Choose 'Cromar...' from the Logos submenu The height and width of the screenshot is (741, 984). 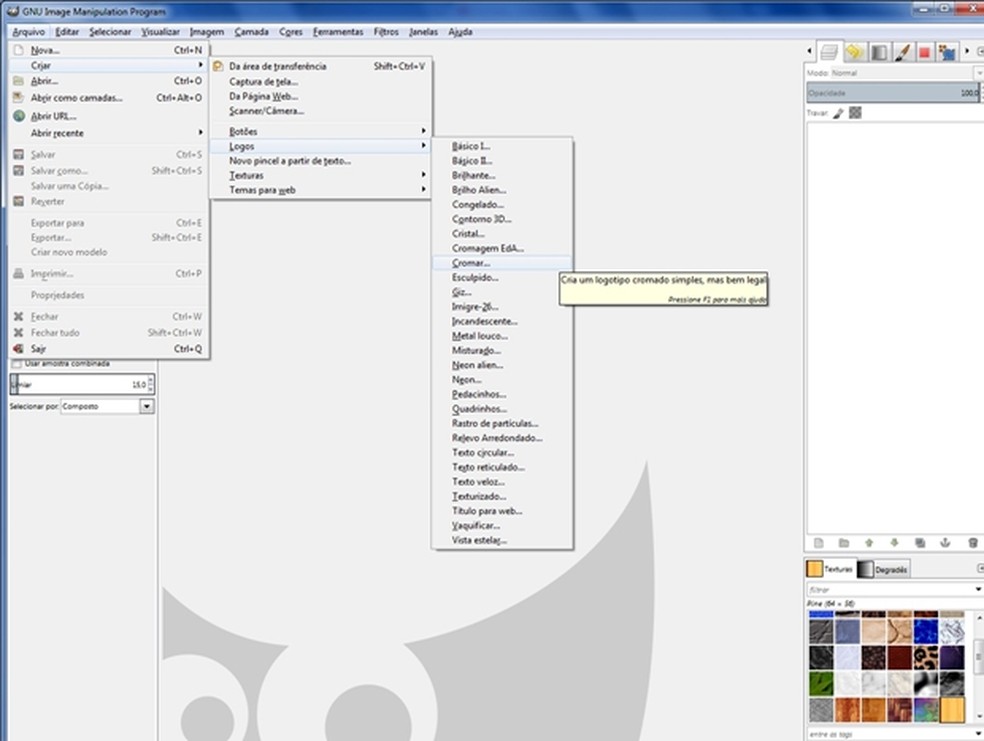(471, 263)
